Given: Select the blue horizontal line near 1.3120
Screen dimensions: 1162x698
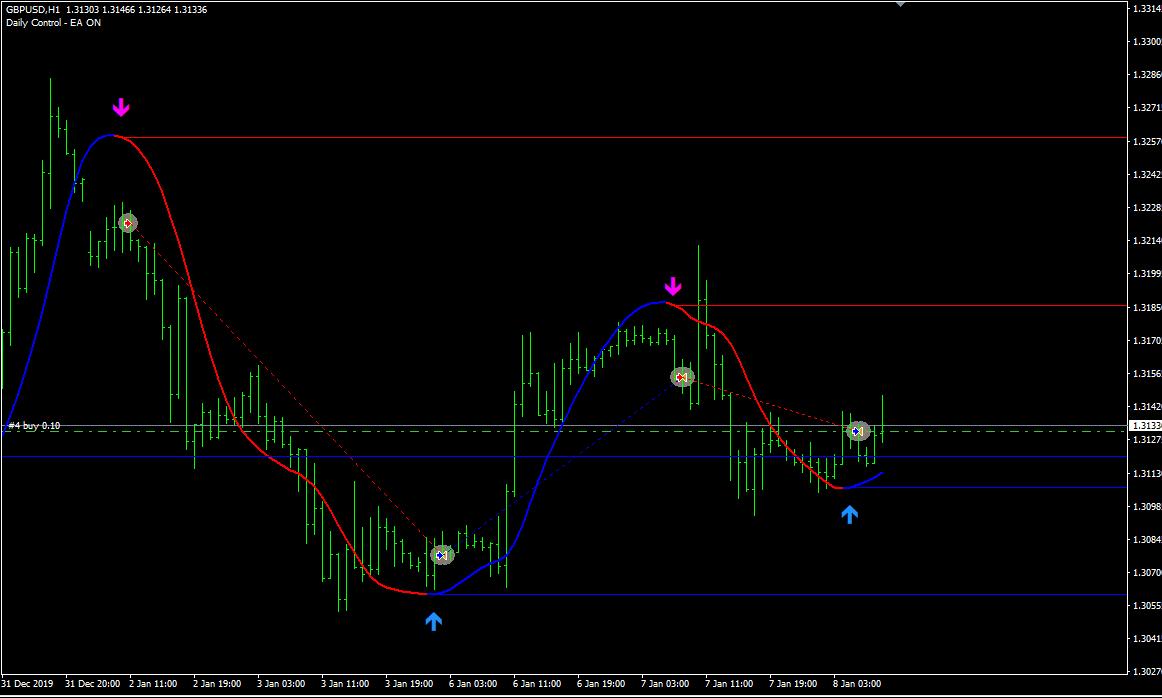Looking at the screenshot, I should [563, 457].
